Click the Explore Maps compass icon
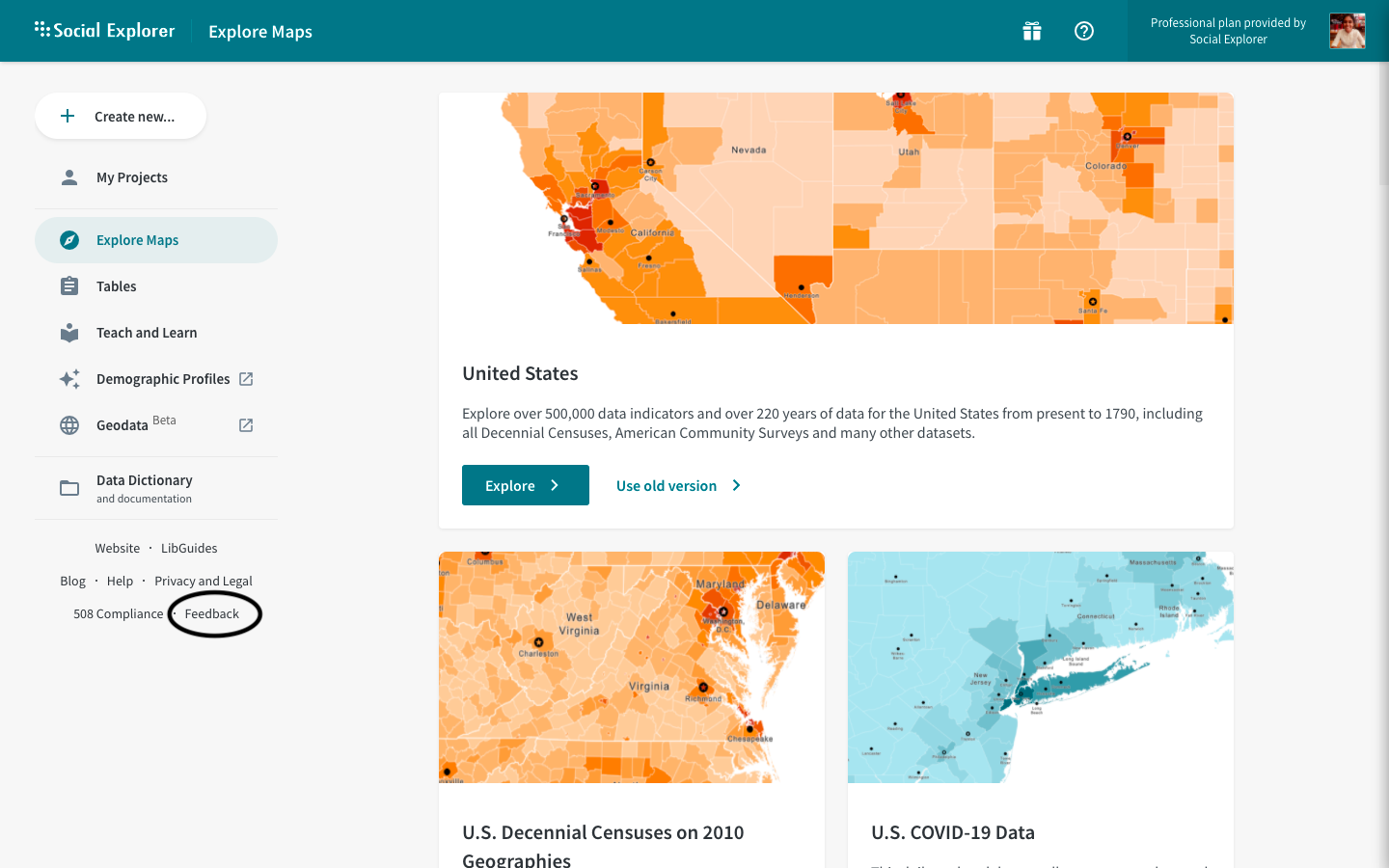1389x868 pixels. point(69,240)
